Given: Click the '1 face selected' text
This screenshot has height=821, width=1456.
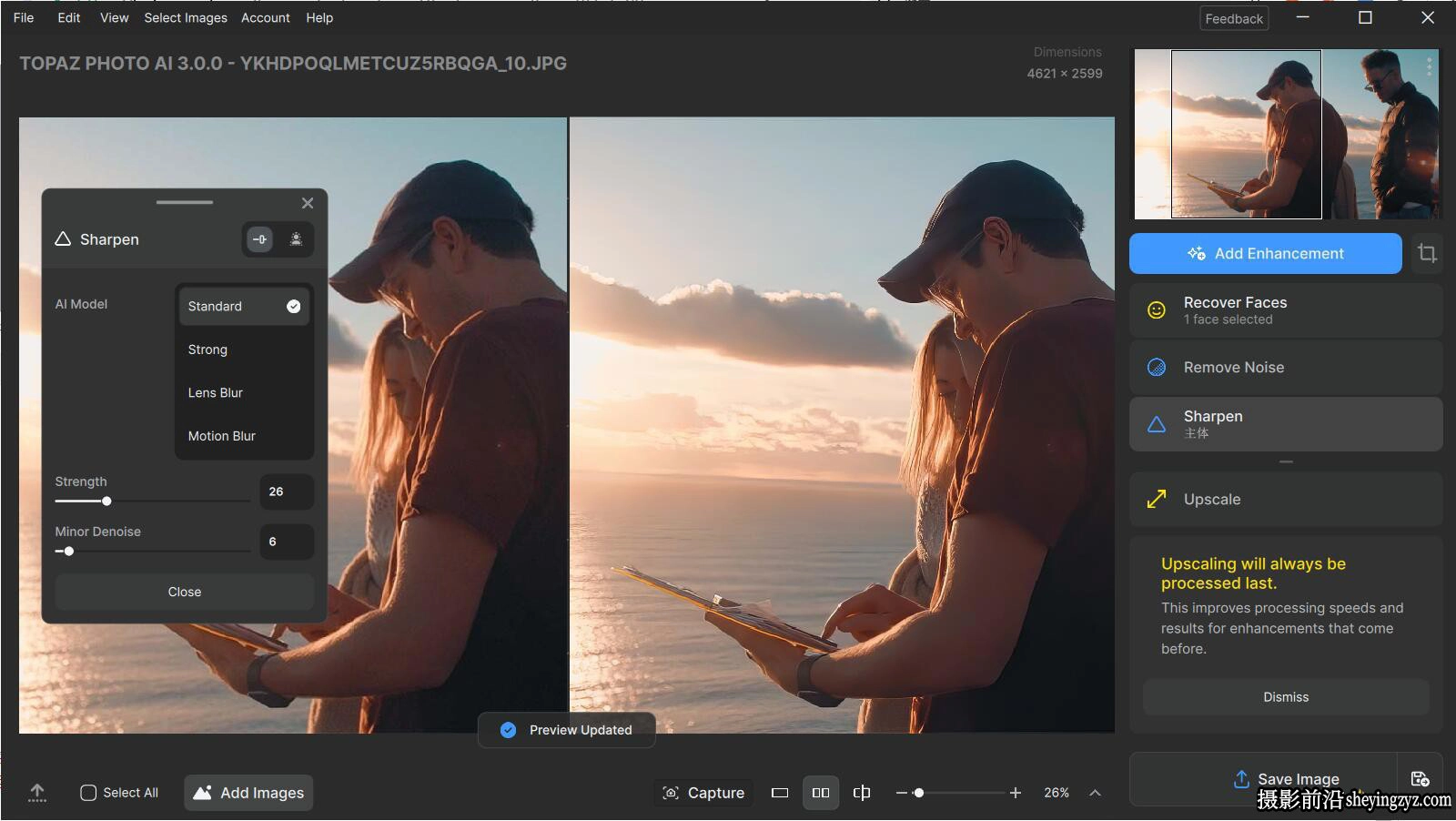Looking at the screenshot, I should click(1228, 319).
